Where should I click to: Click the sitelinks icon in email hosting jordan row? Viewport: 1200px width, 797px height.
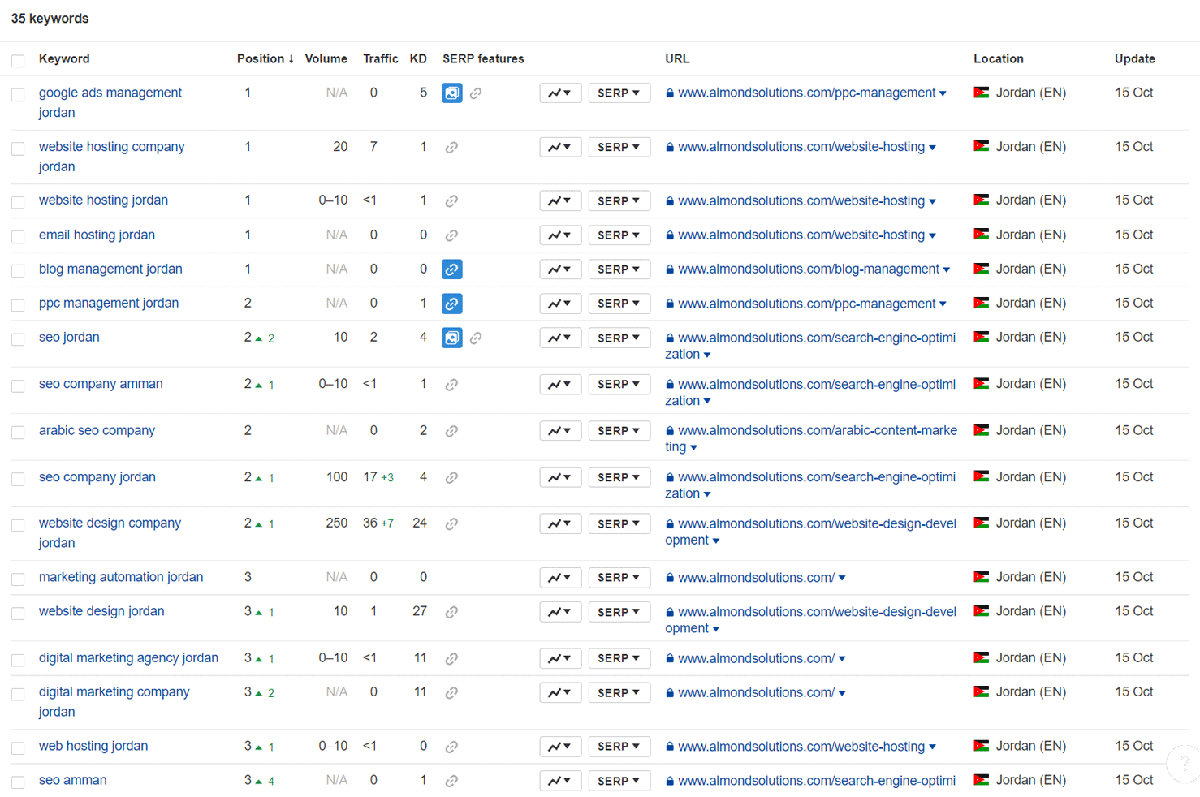point(452,235)
